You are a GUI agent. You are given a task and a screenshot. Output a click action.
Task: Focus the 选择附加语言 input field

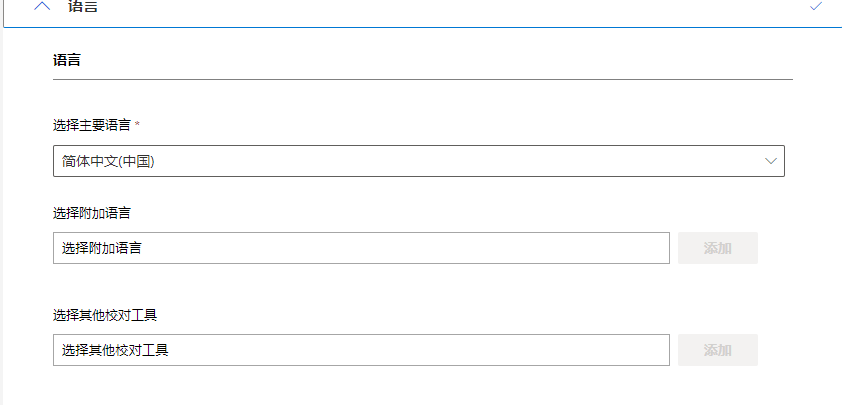[x=361, y=248]
